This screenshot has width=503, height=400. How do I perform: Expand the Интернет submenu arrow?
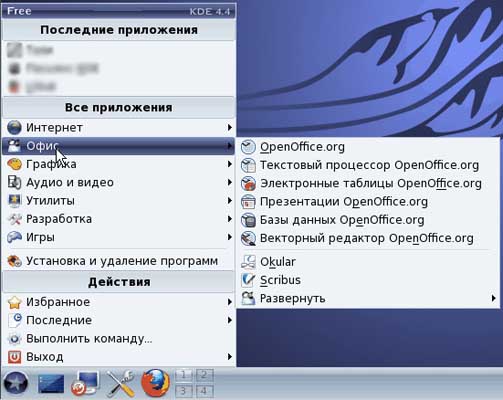coord(229,127)
